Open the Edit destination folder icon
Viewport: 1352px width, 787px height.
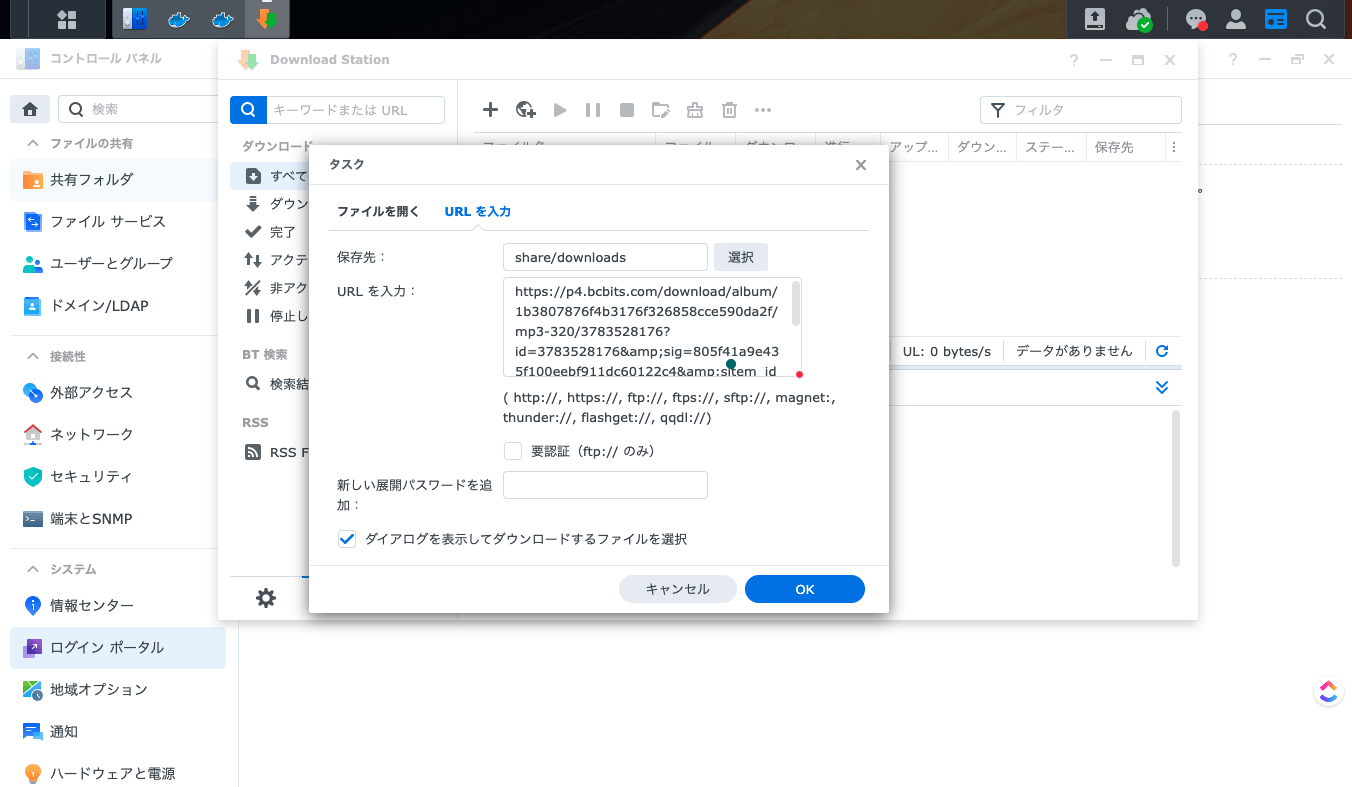(660, 110)
